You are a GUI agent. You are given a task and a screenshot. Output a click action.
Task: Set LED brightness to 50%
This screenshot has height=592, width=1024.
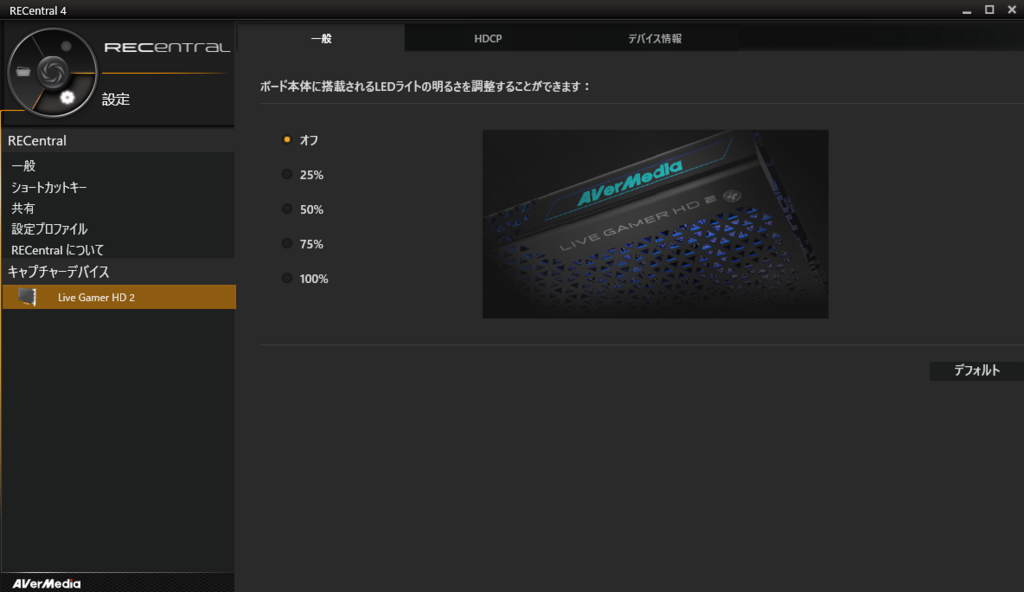point(287,209)
